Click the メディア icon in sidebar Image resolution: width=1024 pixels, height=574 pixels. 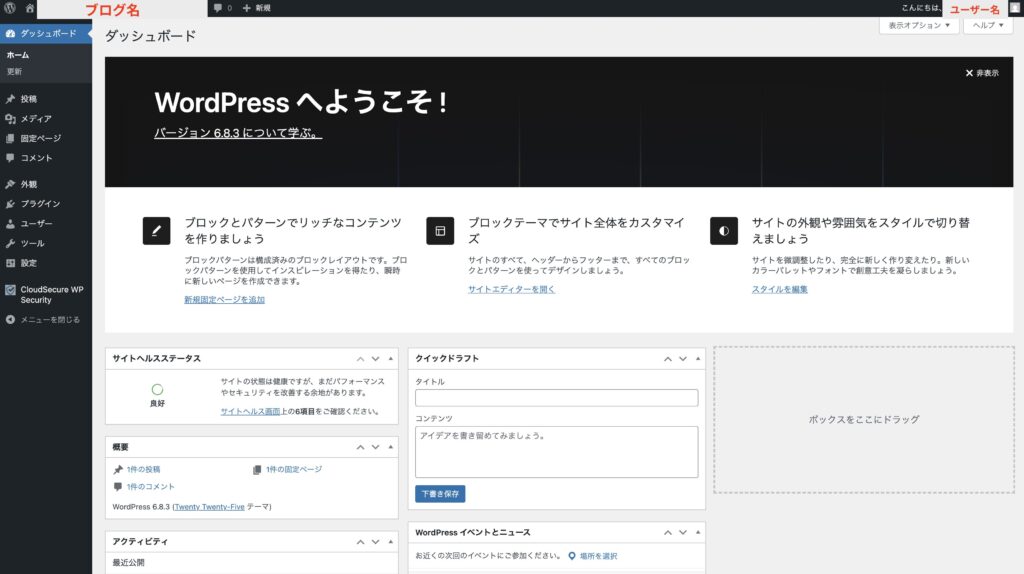[x=10, y=119]
